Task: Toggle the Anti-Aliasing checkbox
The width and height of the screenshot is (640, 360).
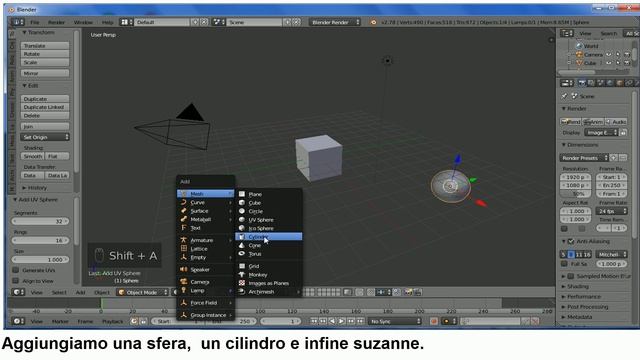Action: pos(571,241)
